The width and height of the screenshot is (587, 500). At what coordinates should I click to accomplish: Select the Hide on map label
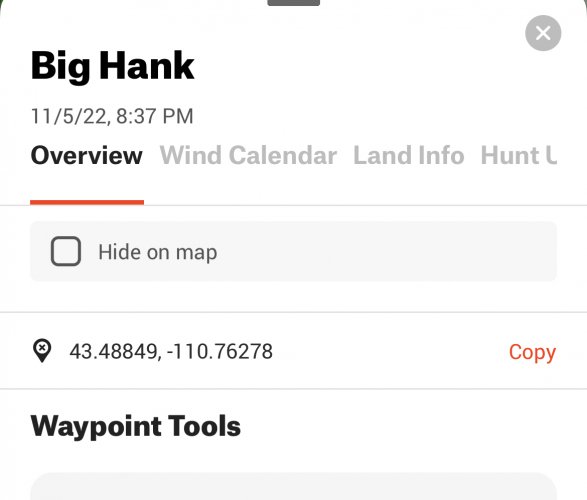158,252
